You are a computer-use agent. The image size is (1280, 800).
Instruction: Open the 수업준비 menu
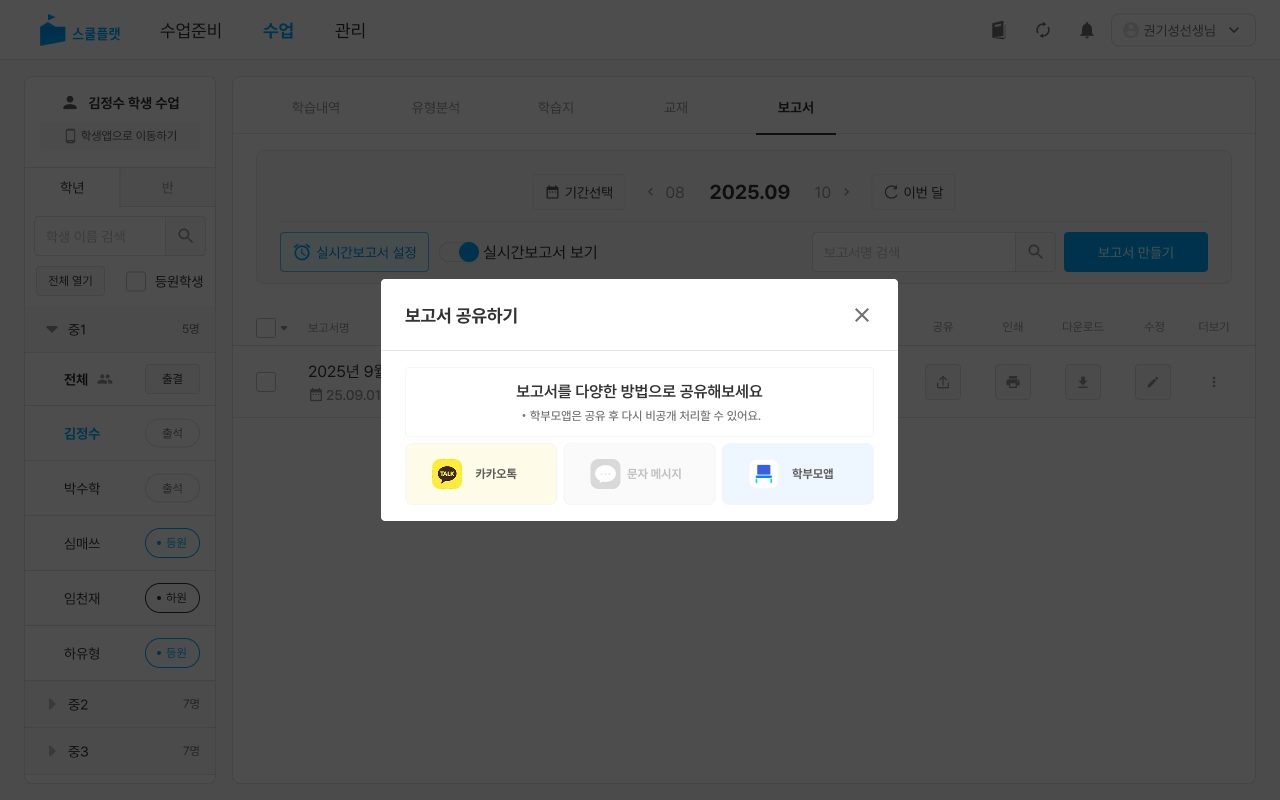tap(191, 30)
